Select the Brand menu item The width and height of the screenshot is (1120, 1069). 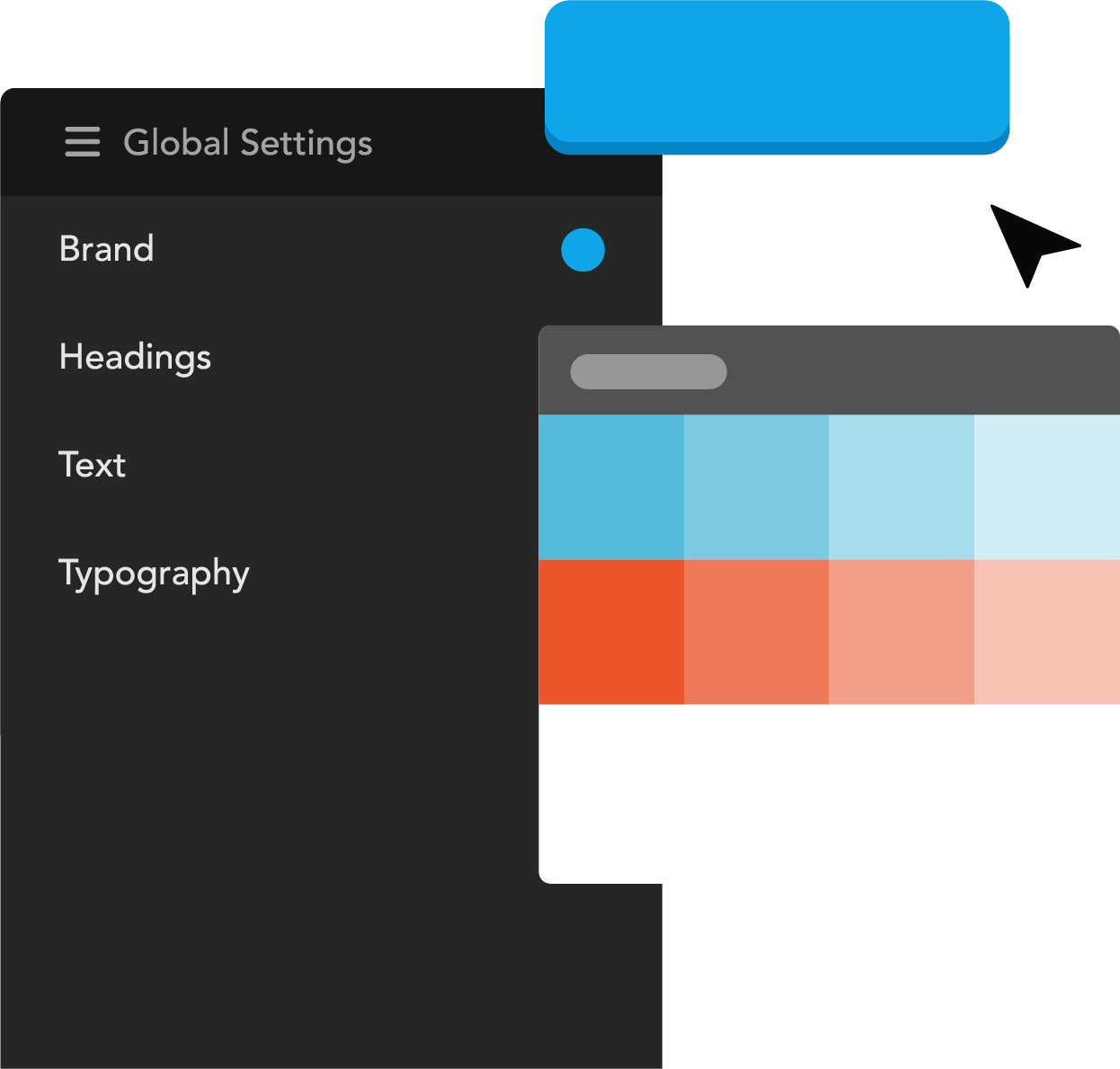click(106, 249)
